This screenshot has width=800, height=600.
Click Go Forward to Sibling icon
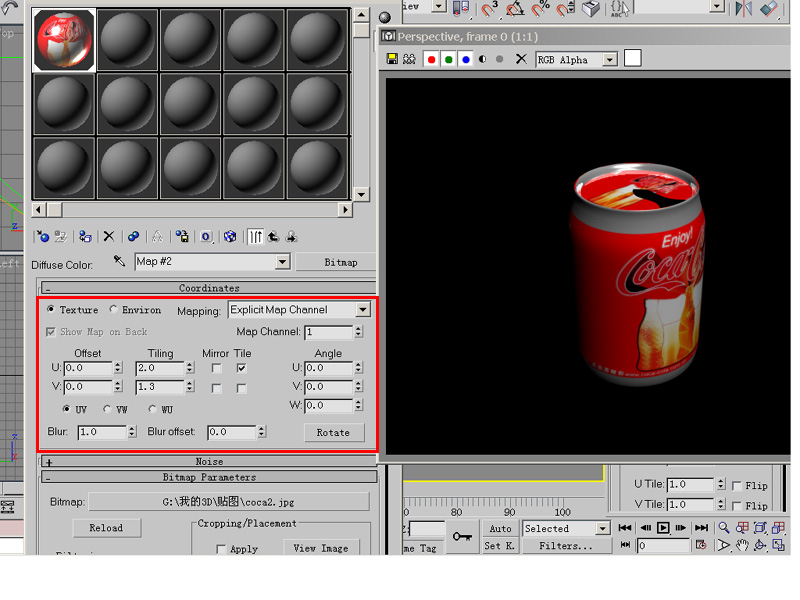click(x=291, y=236)
